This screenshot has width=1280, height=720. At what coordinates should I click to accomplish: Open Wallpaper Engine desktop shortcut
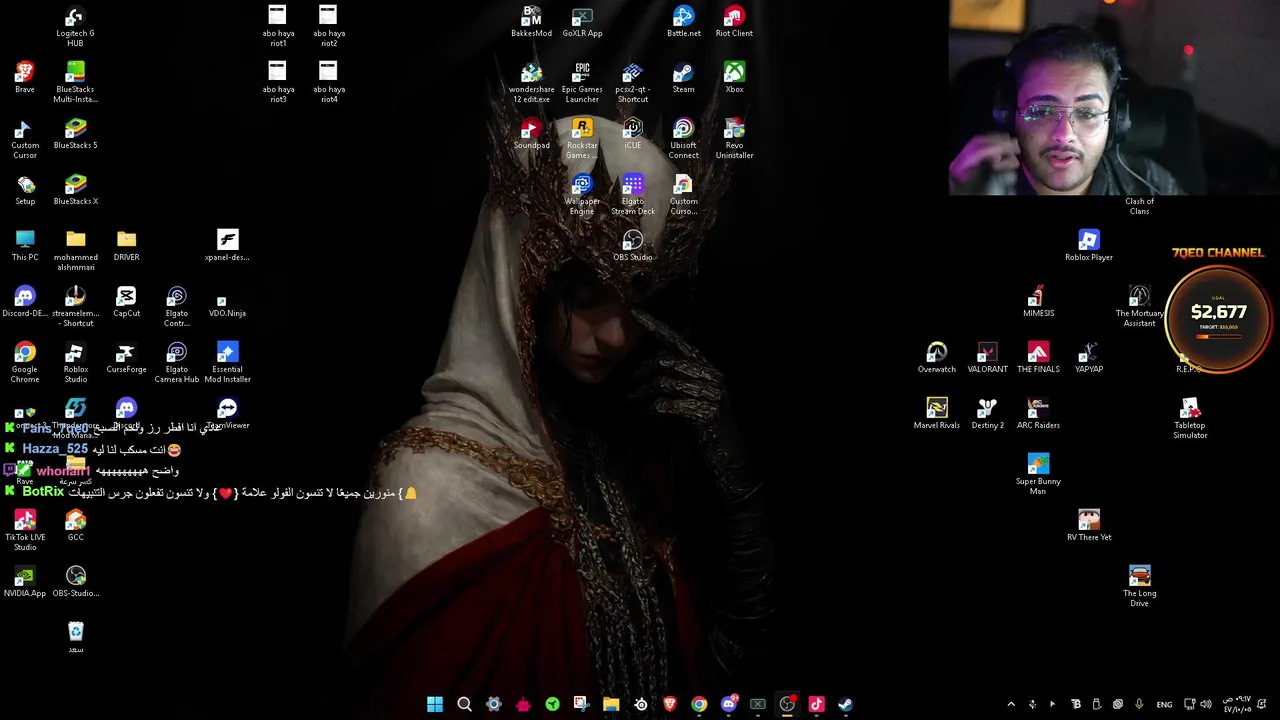582,194
